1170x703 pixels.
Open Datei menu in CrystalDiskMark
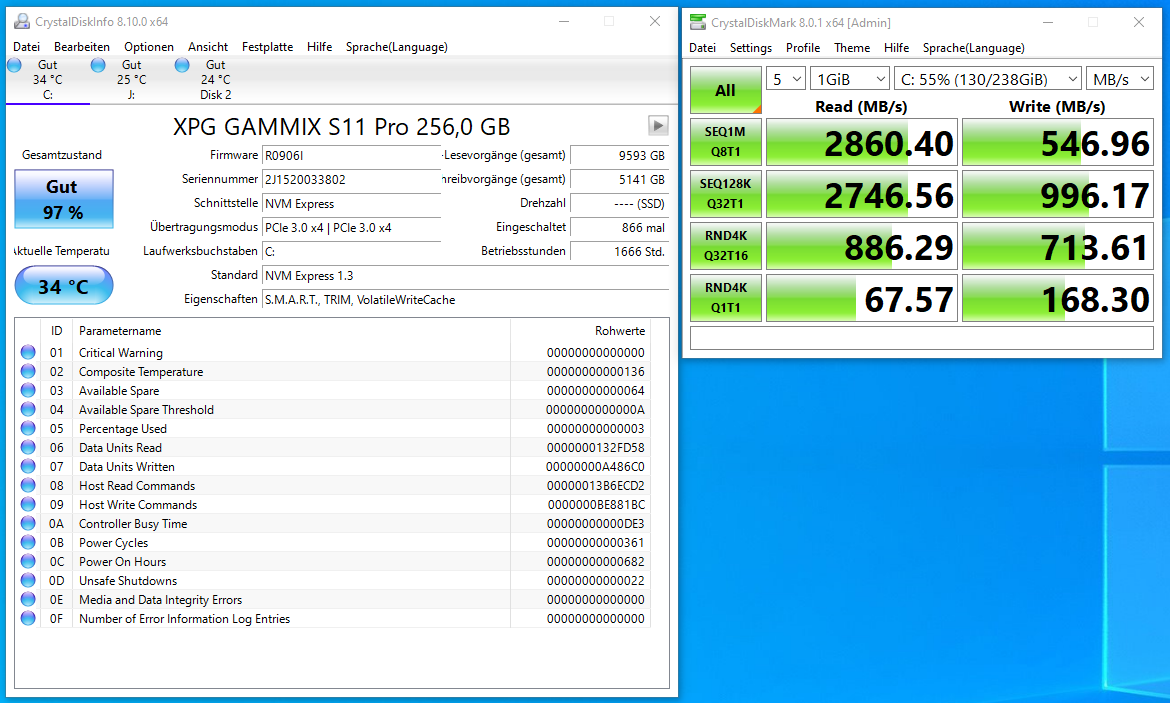coord(702,48)
